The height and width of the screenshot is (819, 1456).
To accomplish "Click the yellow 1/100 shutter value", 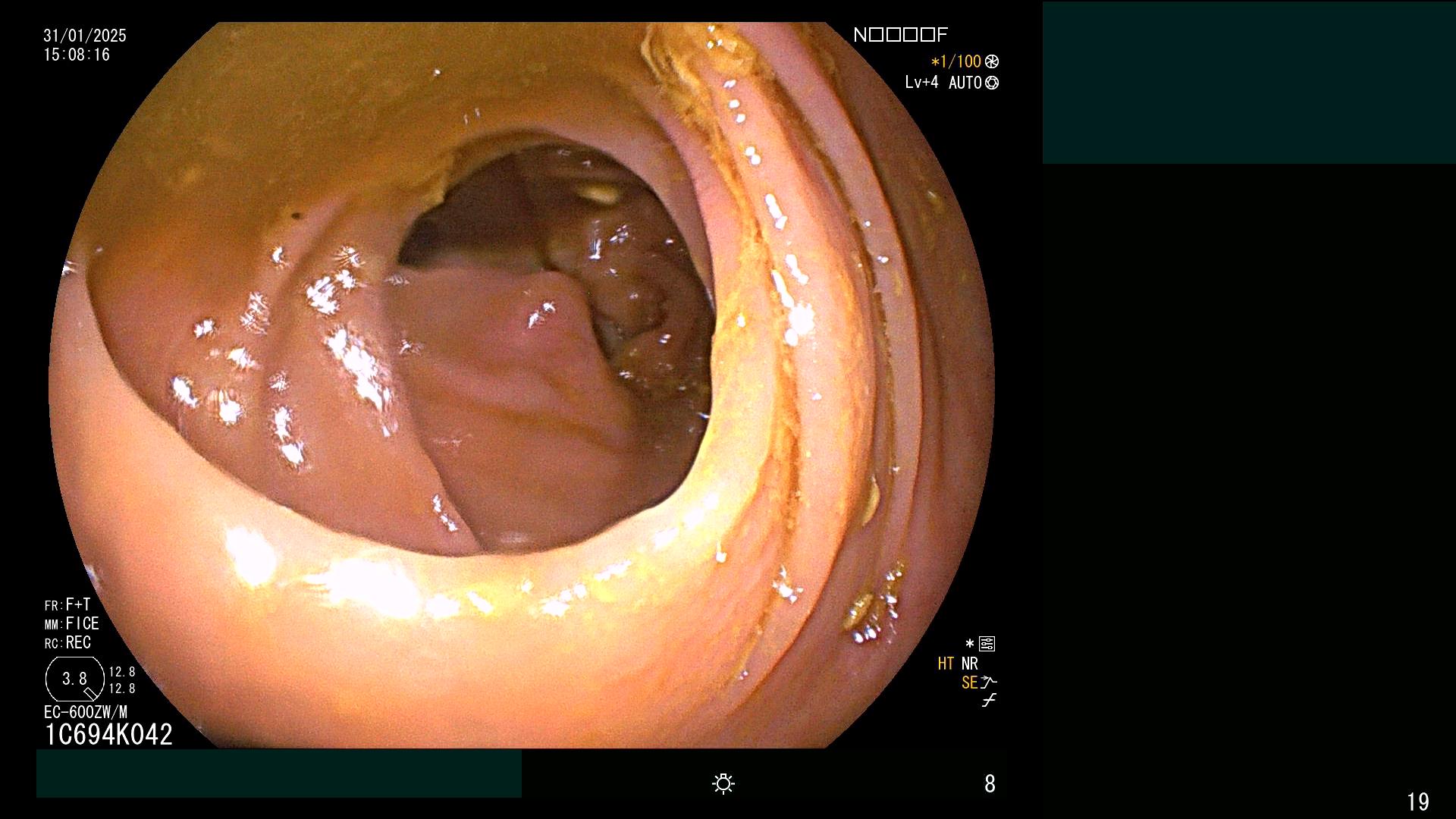I will pos(956,61).
